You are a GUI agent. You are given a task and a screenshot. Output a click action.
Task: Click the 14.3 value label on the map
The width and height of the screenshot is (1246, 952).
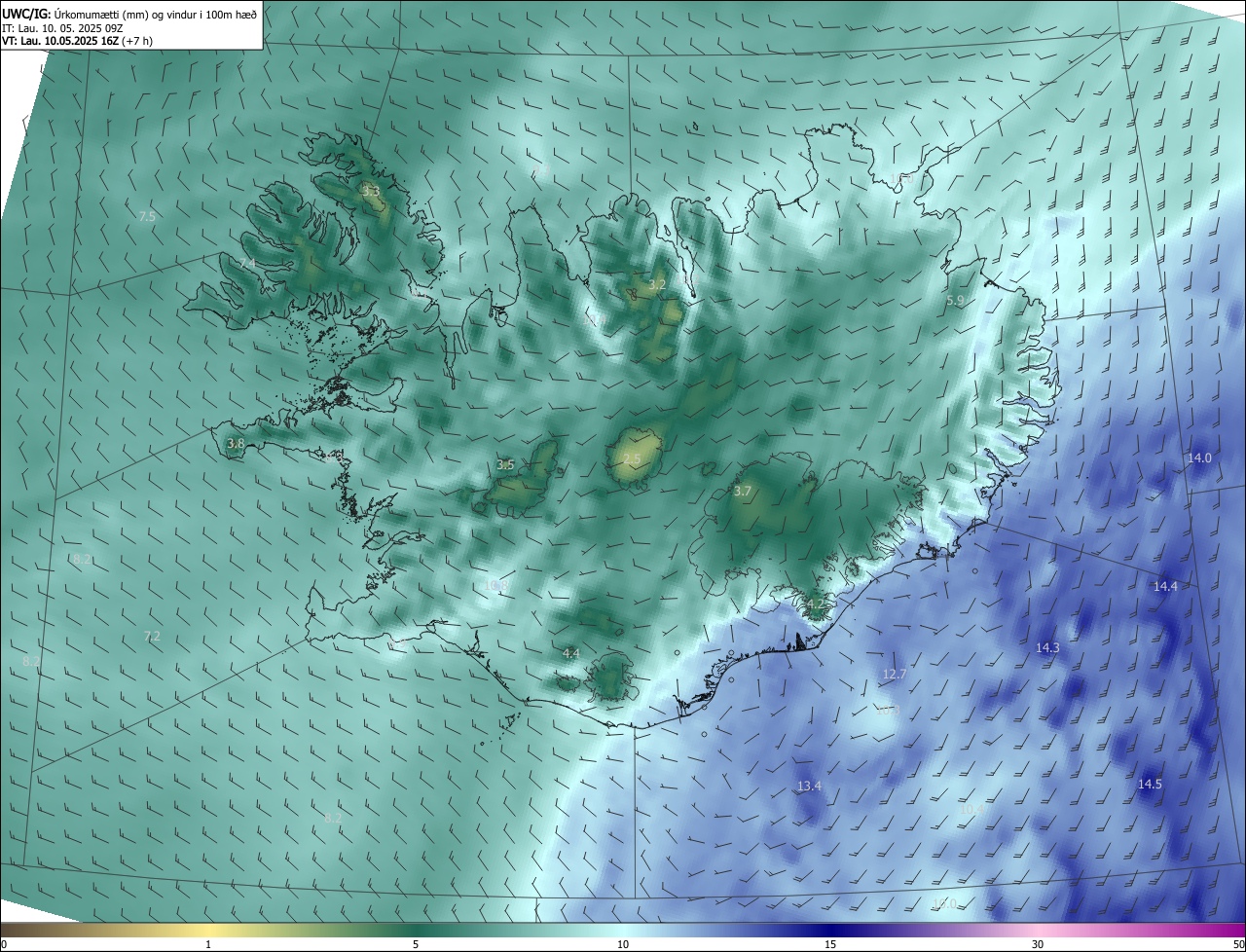[x=1047, y=647]
